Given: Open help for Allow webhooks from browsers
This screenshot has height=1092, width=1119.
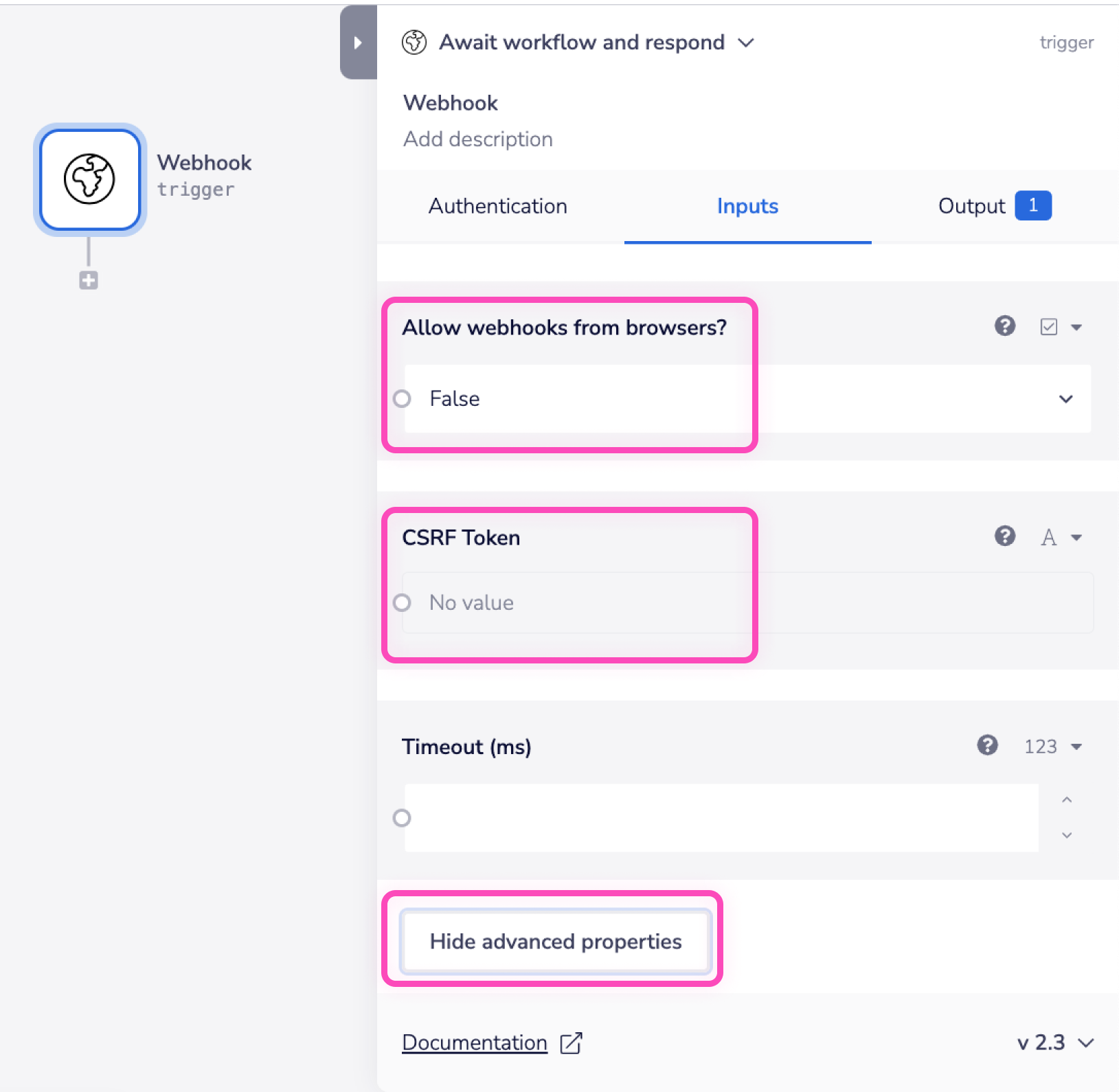Looking at the screenshot, I should (x=1005, y=327).
